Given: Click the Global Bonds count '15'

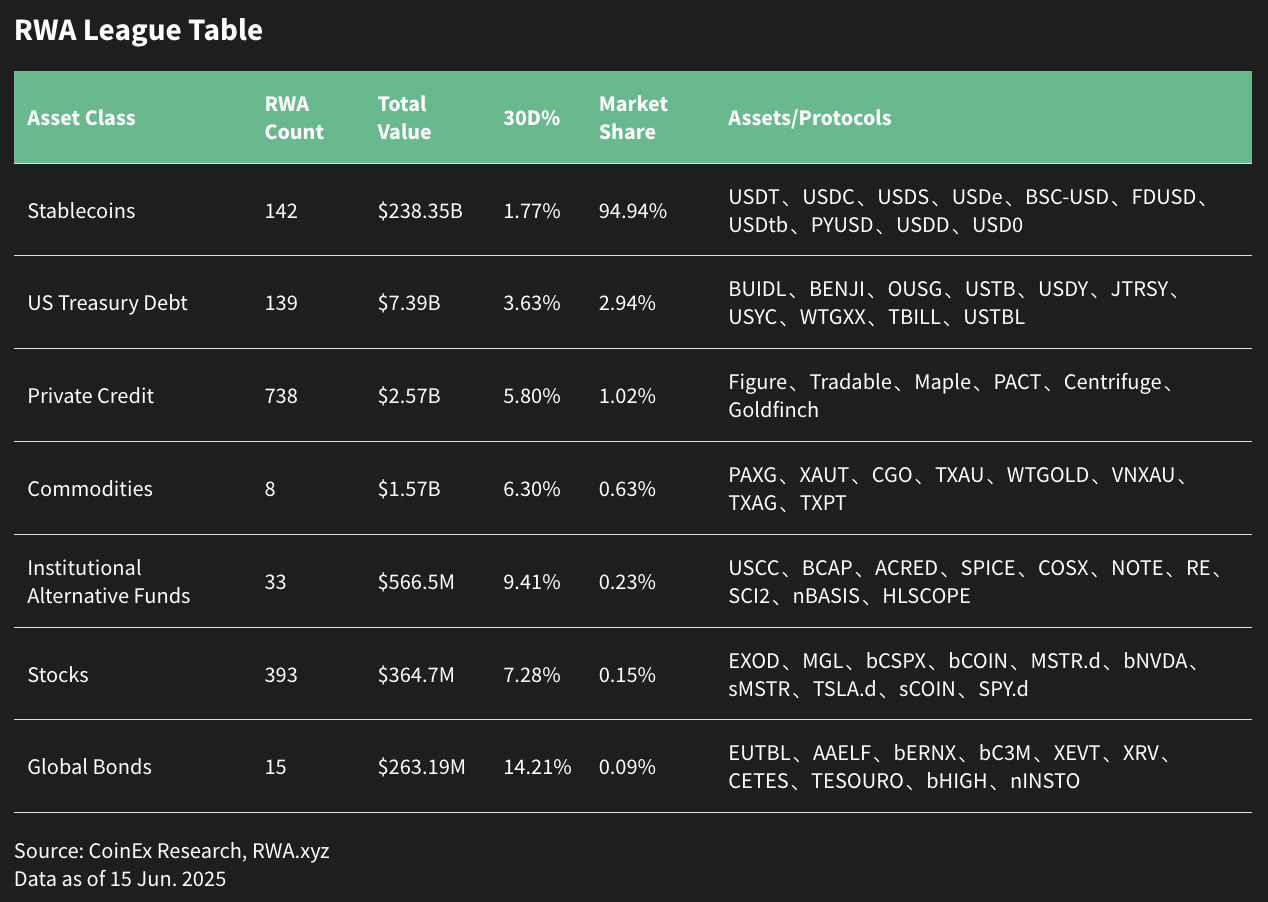Looking at the screenshot, I should tap(275, 767).
